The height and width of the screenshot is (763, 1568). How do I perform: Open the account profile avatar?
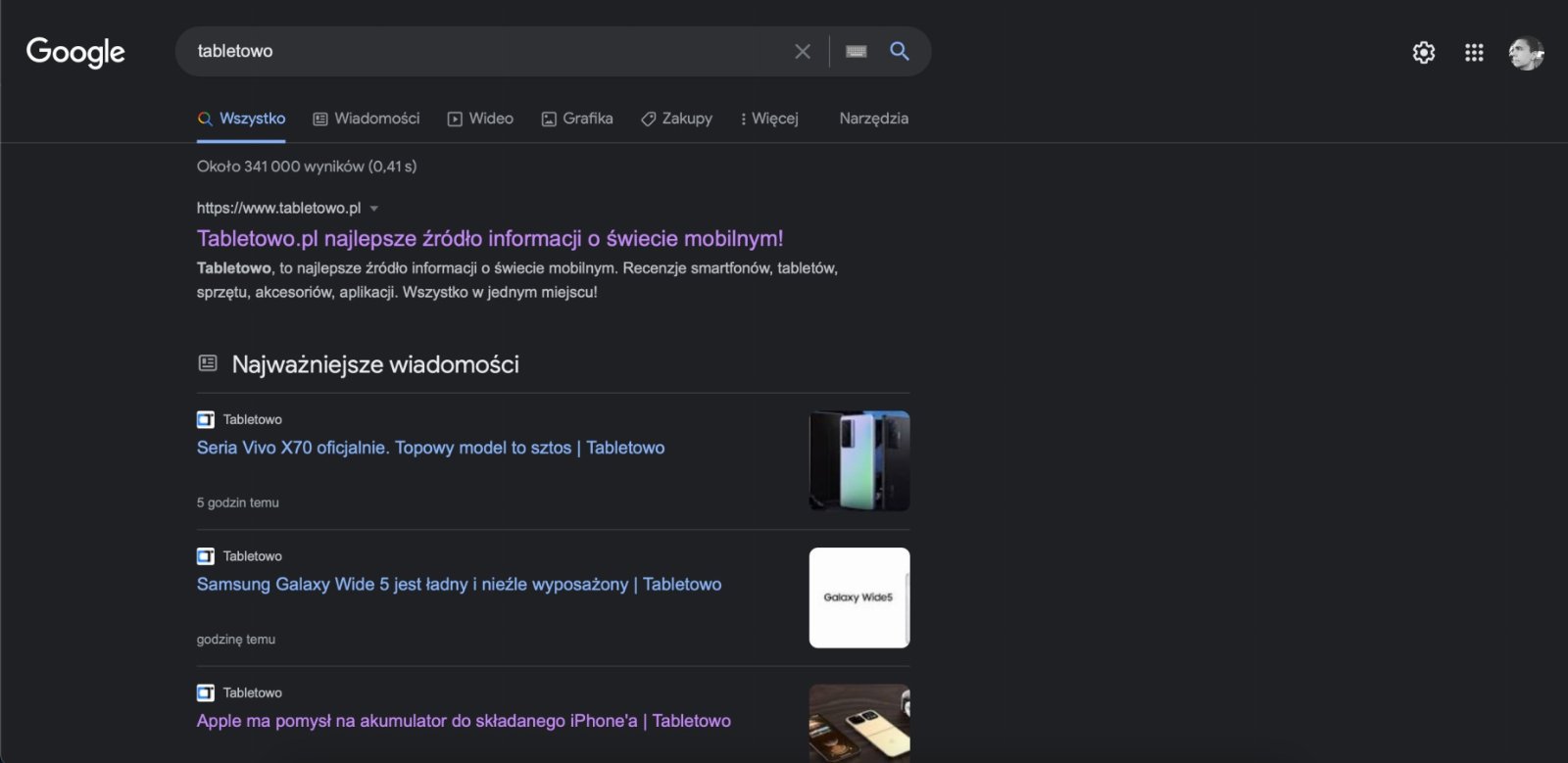[x=1526, y=53]
